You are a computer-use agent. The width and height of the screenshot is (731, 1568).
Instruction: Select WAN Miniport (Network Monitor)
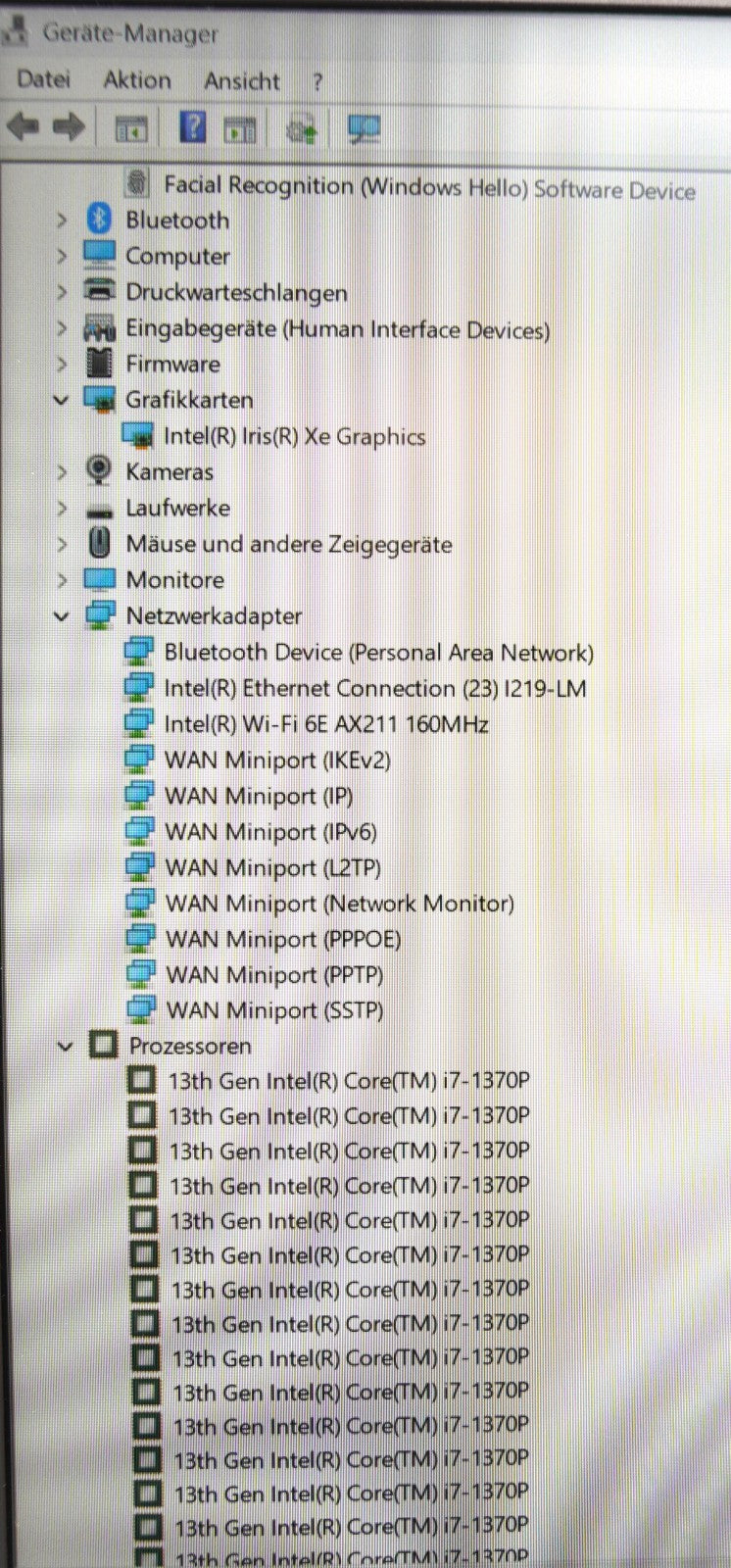point(340,903)
